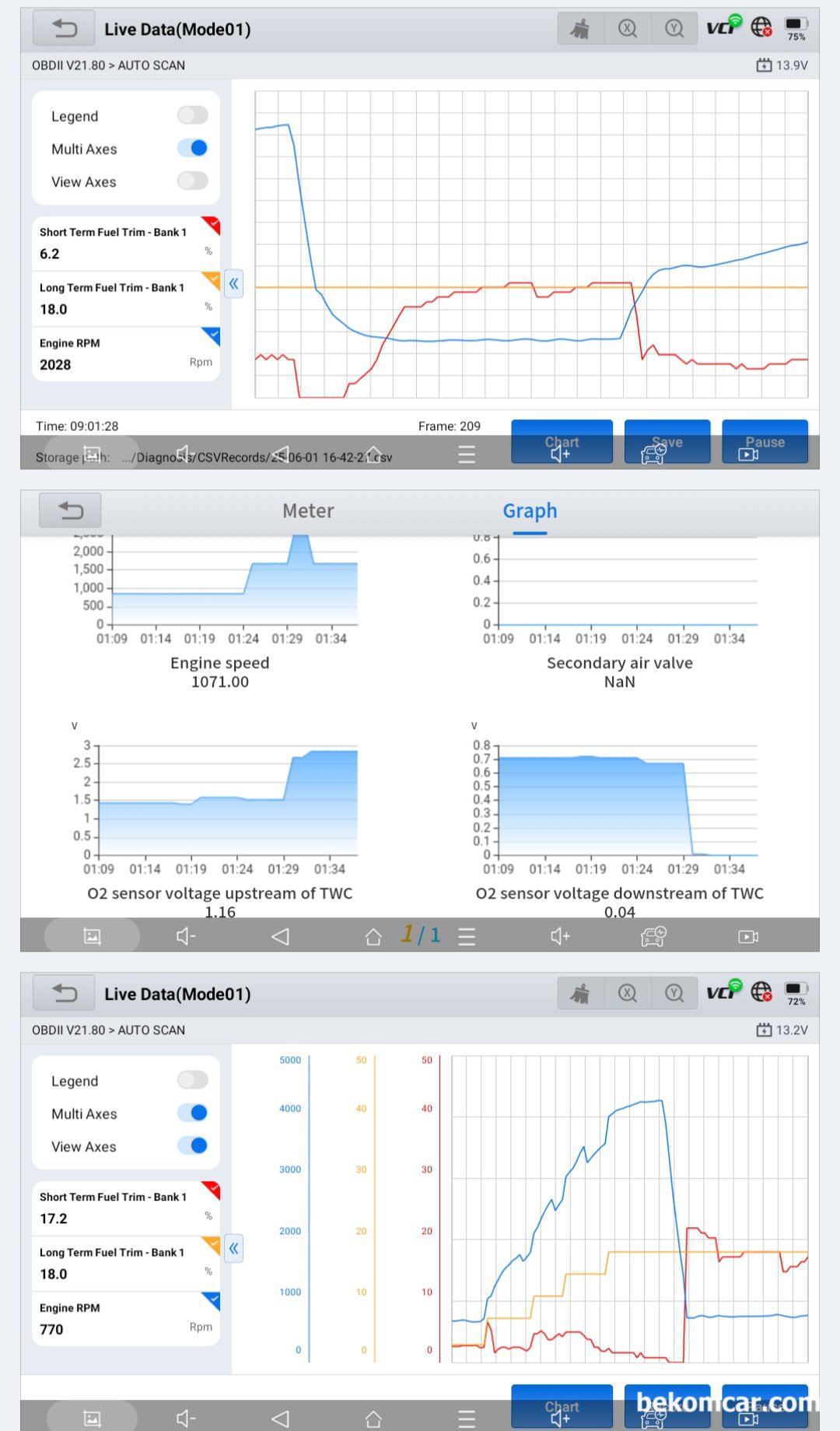Turn off View Axes on the bottom screen
840x1431 pixels.
[x=192, y=1145]
